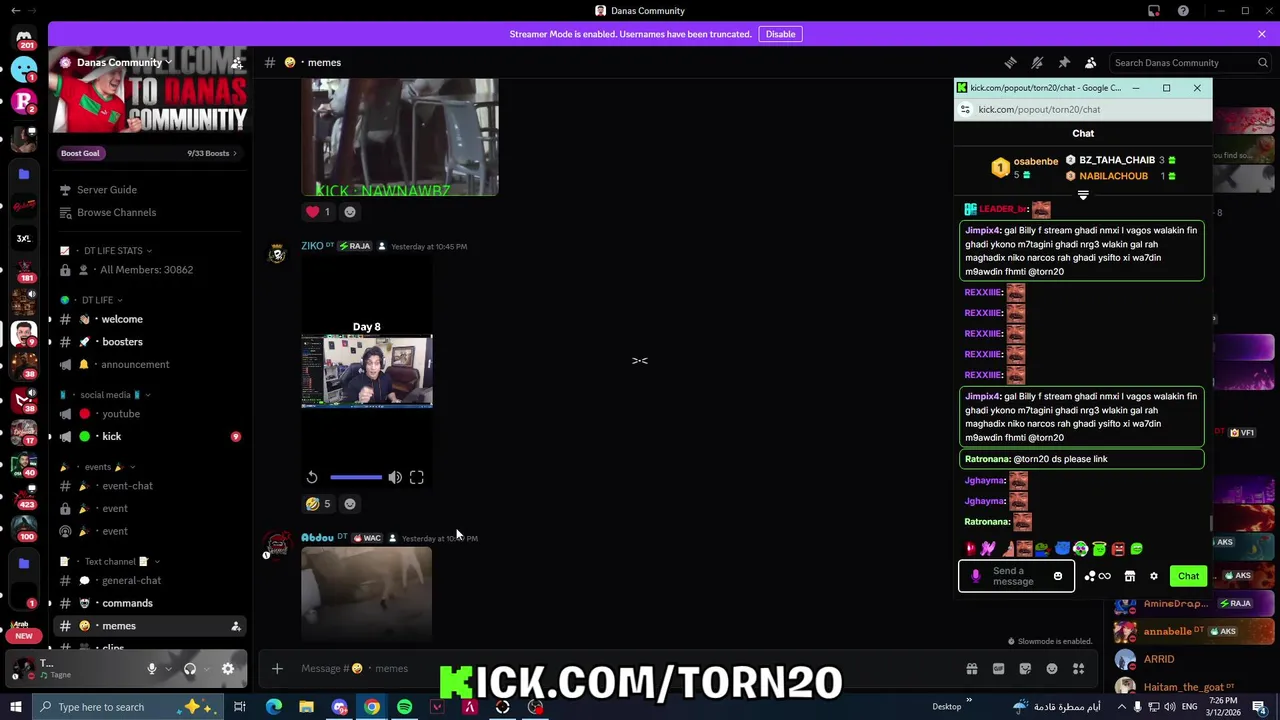This screenshot has height=720, width=1280.
Task: Collapse the DT LIFE category
Action: point(101,300)
